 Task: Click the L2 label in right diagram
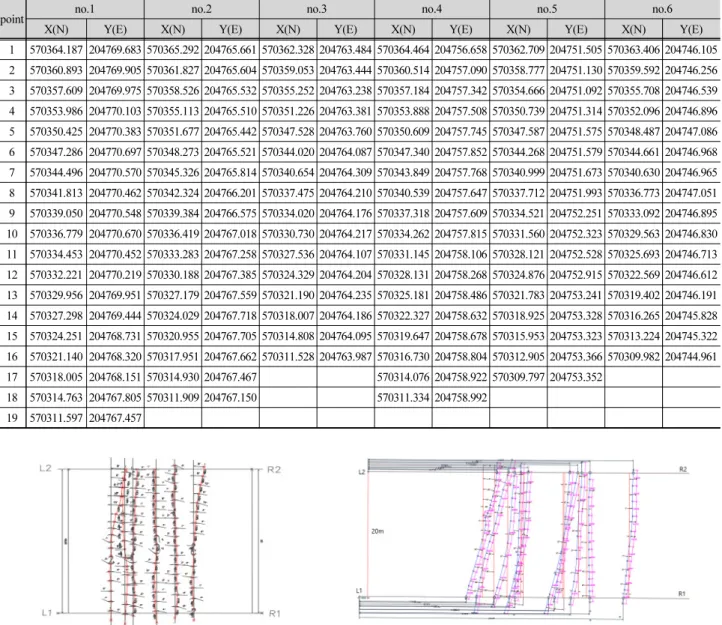pyautogui.click(x=362, y=472)
